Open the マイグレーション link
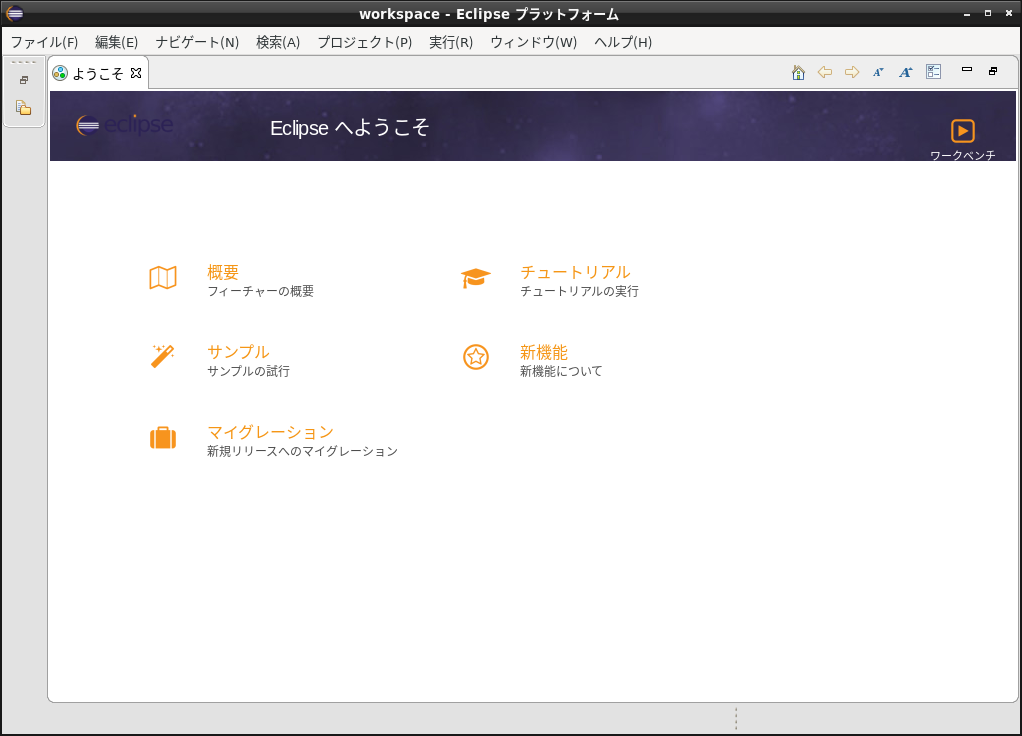Image resolution: width=1022 pixels, height=736 pixels. (270, 432)
